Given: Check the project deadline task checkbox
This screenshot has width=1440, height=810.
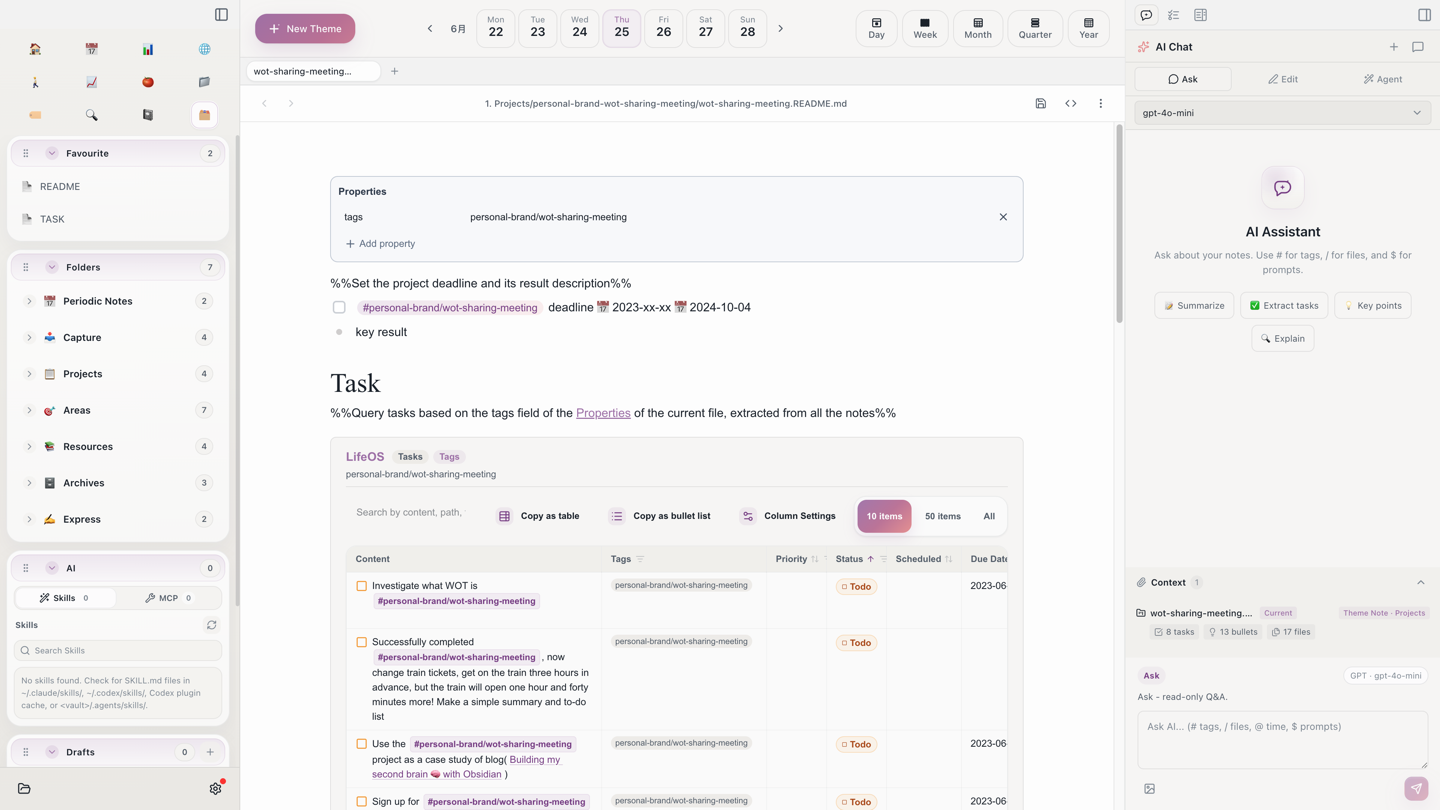Looking at the screenshot, I should pyautogui.click(x=339, y=307).
